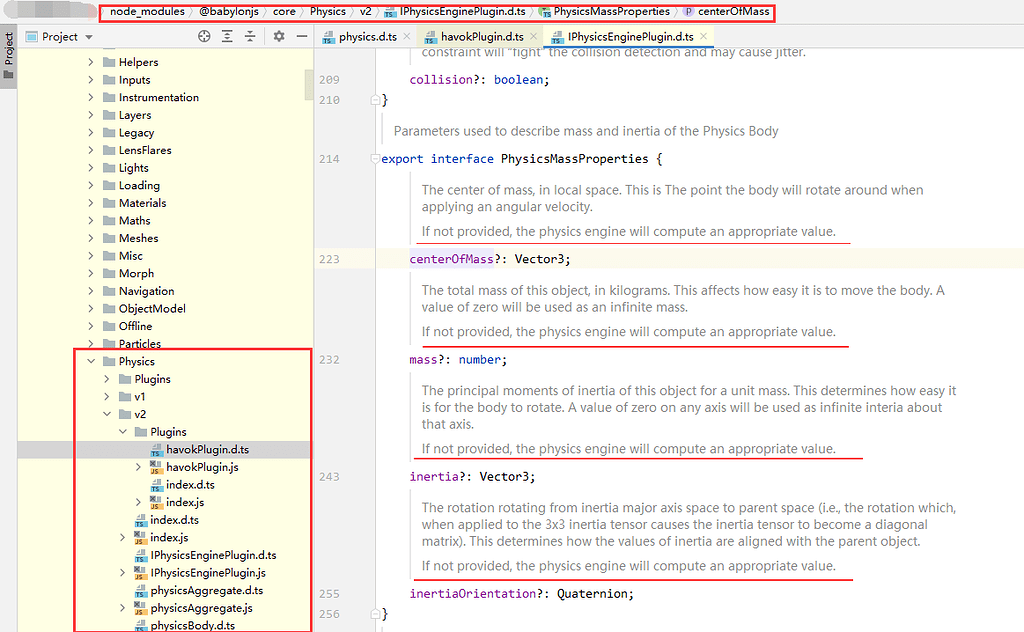Image resolution: width=1024 pixels, height=632 pixels.
Task: Click the Collapse All icon in Project toolbar
Action: pyautogui.click(x=250, y=36)
